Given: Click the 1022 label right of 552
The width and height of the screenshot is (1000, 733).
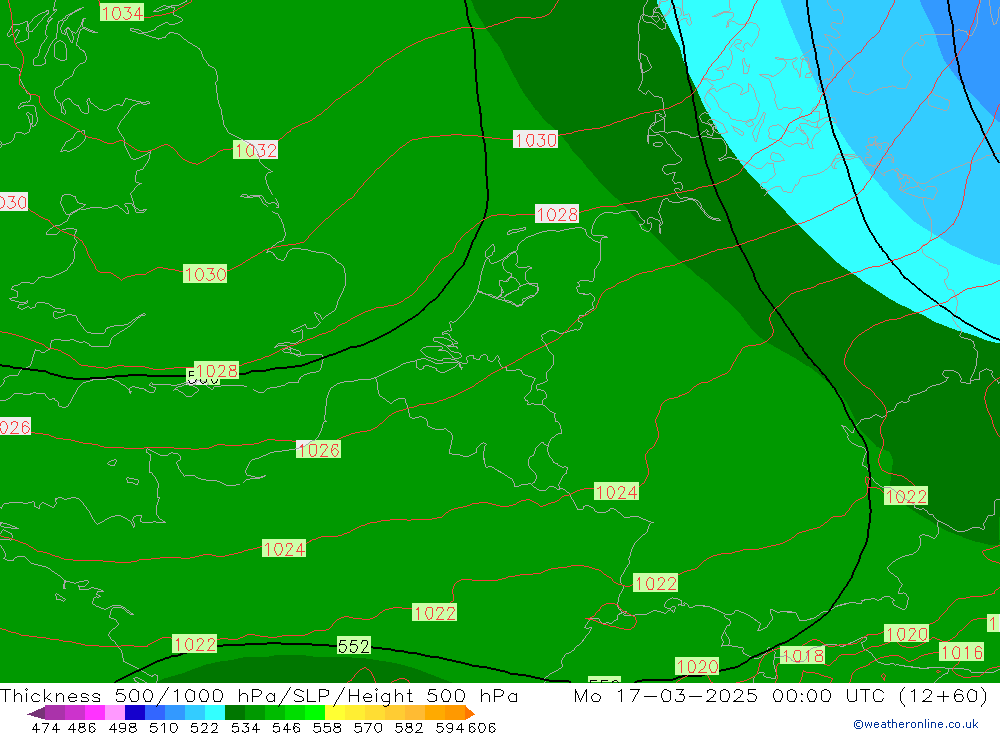Looking at the screenshot, I should pyautogui.click(x=434, y=613).
